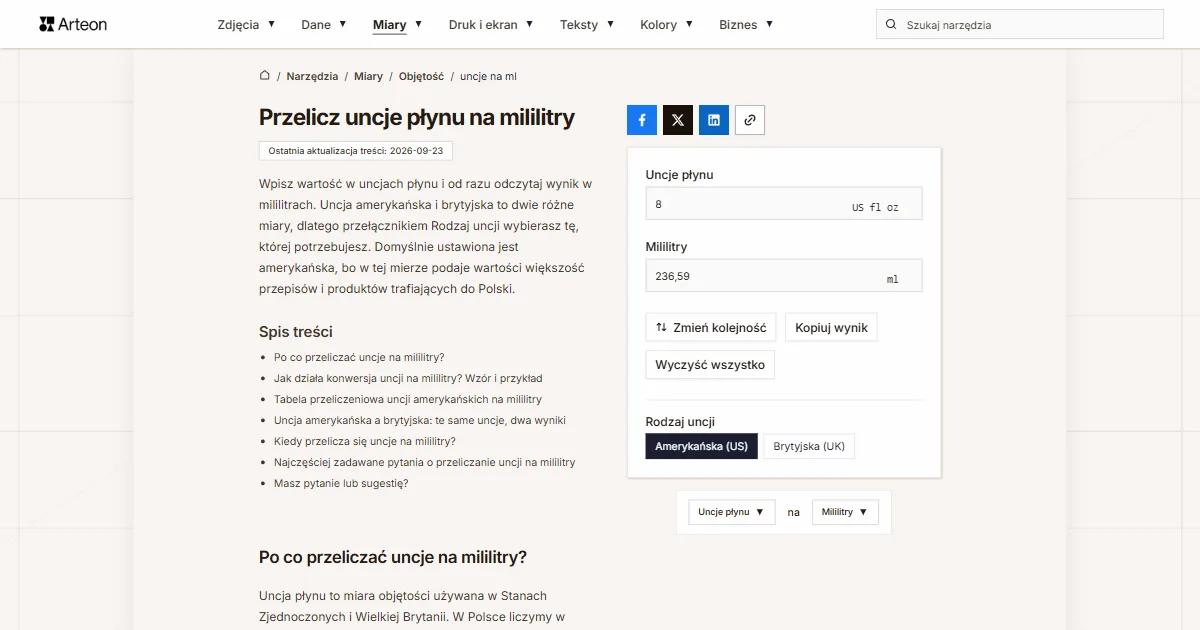This screenshot has width=1200, height=630.
Task: Swap units with Zmień kolejność
Action: click(x=711, y=328)
